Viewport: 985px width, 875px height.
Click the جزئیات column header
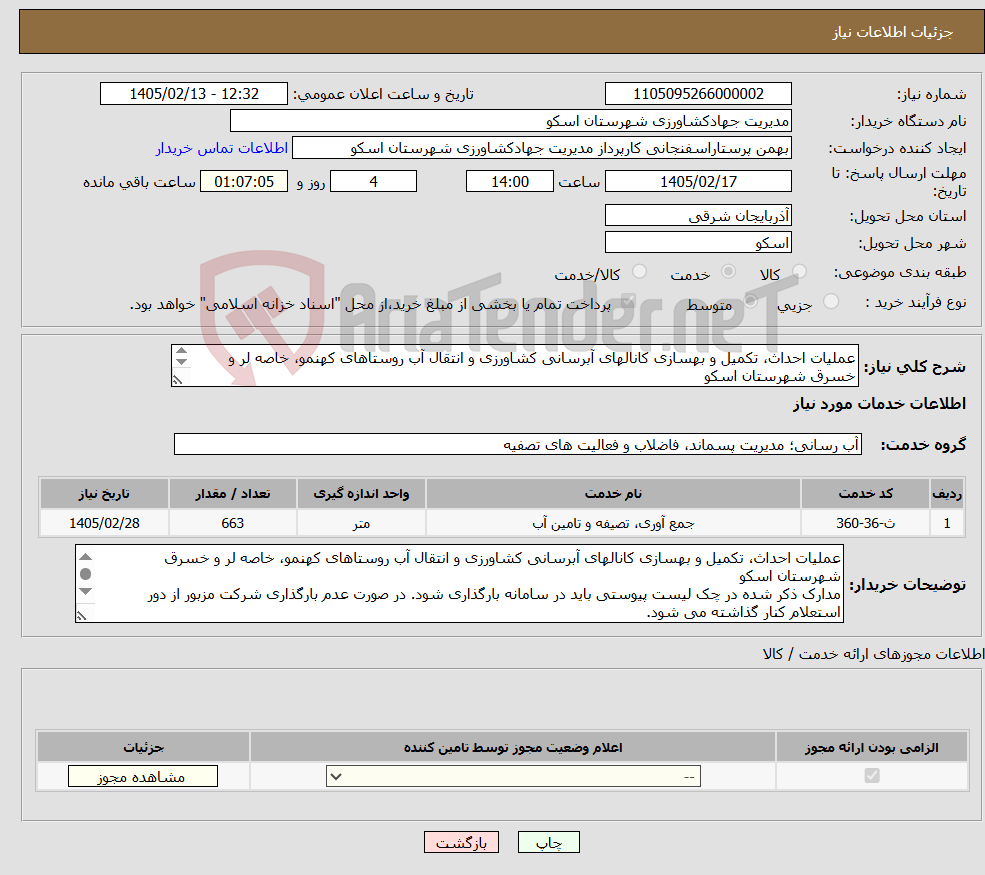[143, 747]
